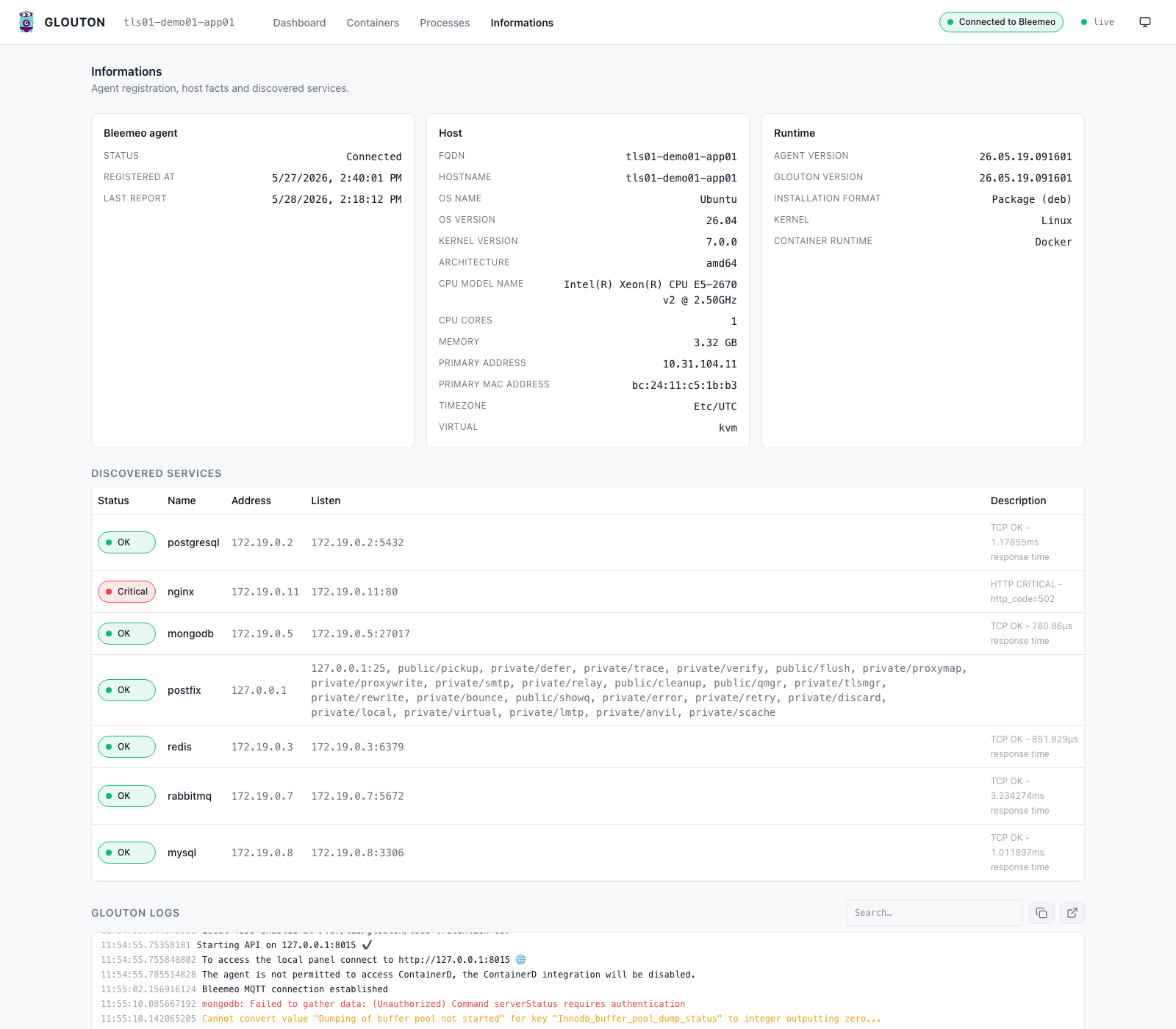Click the mongodb service name
The image size is (1176, 1029).
pos(190,634)
